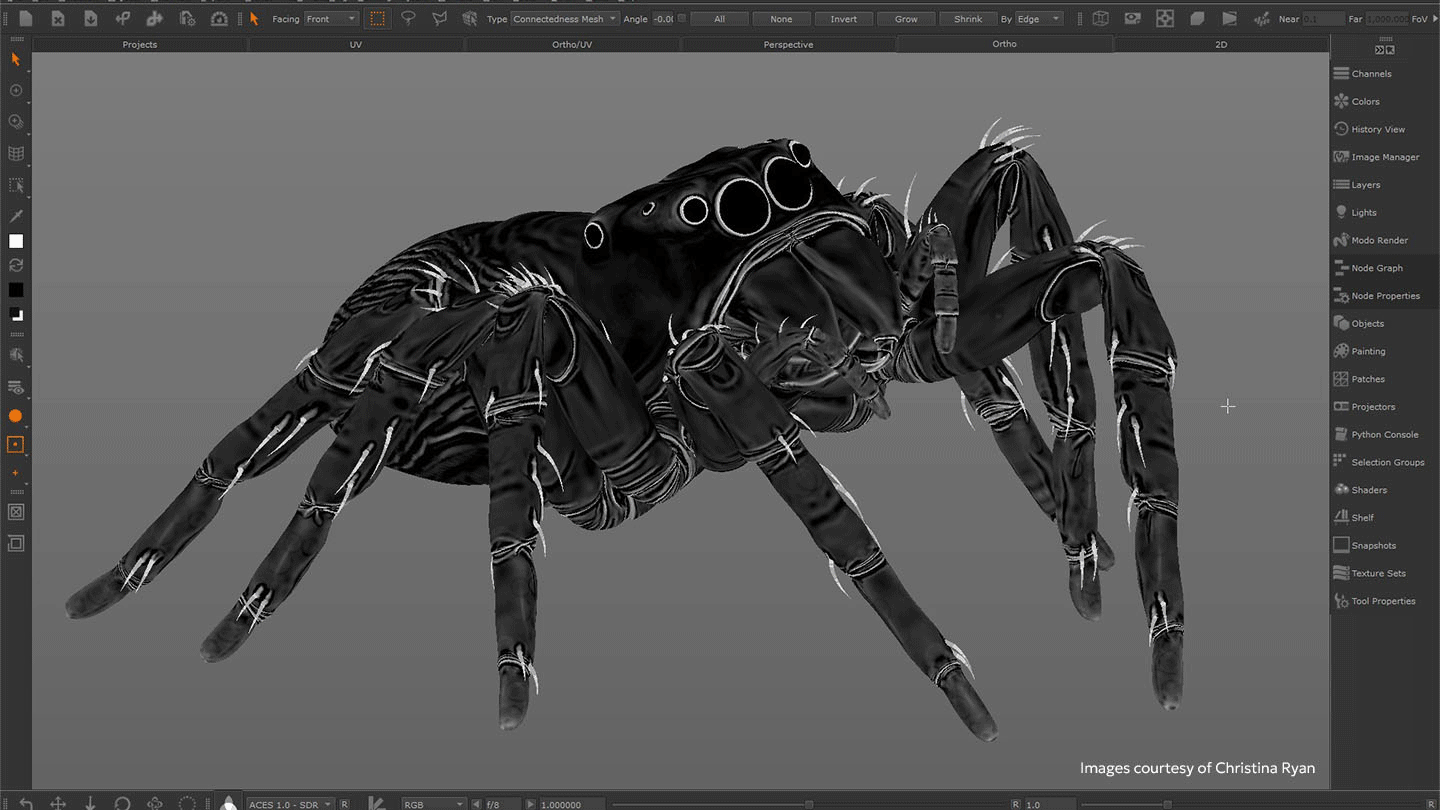Click the wireframe cube view icon
The image size is (1440, 810).
[x=1100, y=18]
